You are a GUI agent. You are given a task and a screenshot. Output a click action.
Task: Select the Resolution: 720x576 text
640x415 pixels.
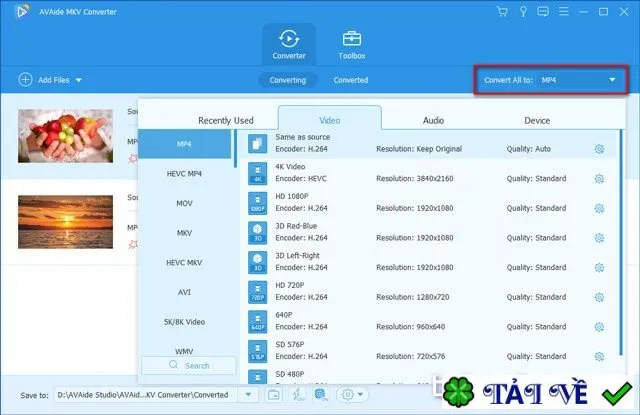click(x=411, y=357)
